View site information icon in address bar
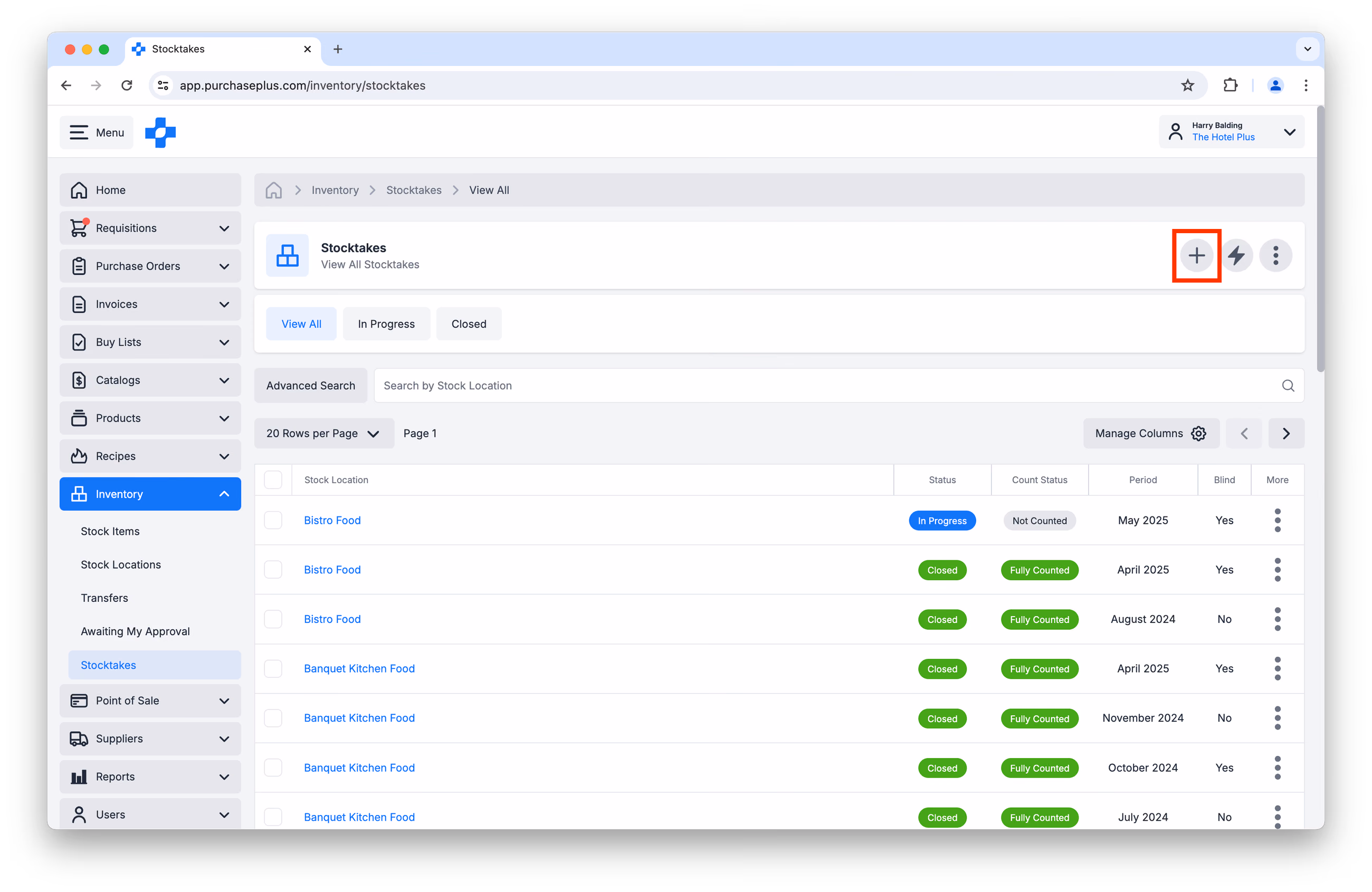Viewport: 1372px width, 892px height. coord(163,85)
